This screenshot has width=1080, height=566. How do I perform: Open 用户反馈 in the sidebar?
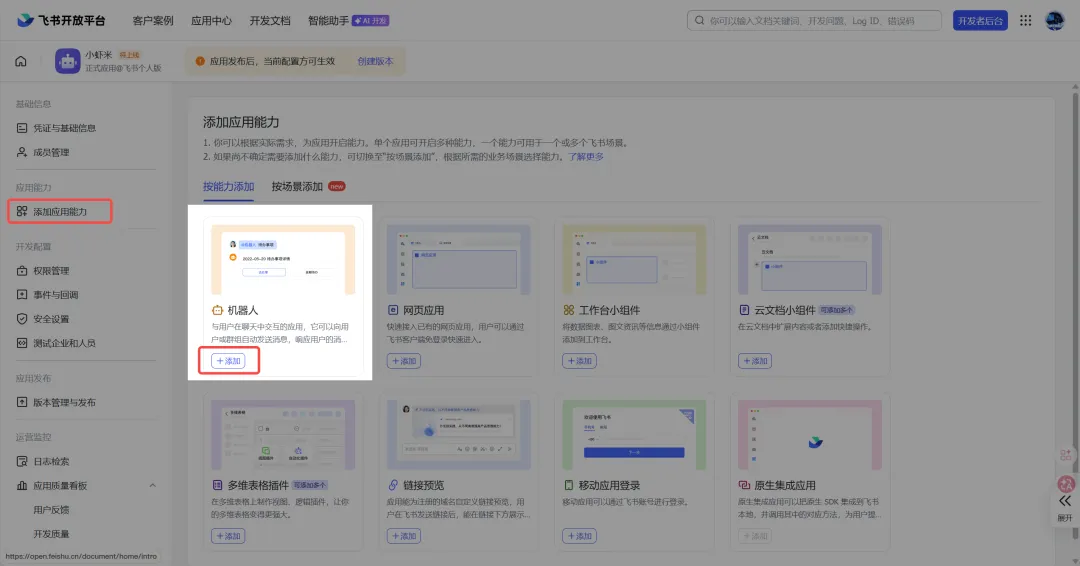51,510
